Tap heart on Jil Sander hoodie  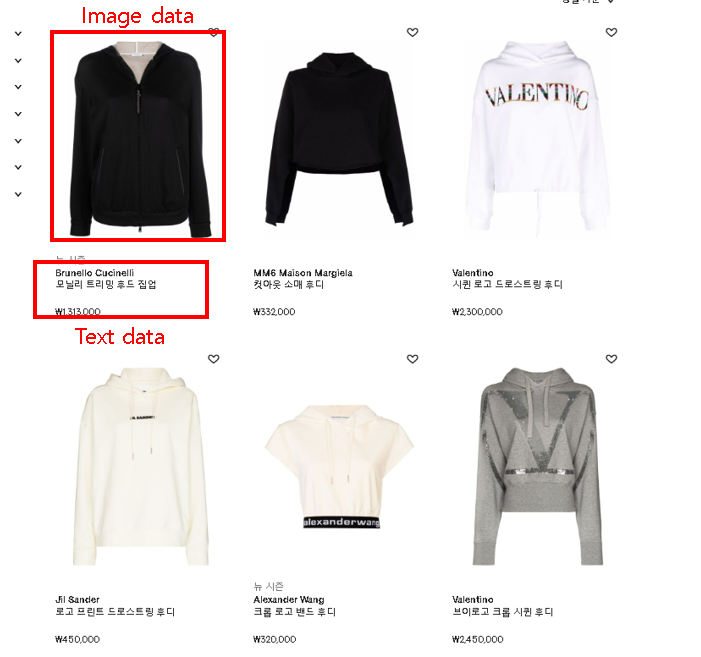(x=214, y=359)
